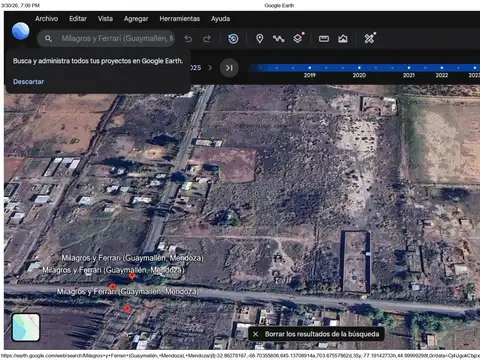Click the X icon beside Borrar los resultados
The height and width of the screenshot is (360, 480).
point(255,334)
